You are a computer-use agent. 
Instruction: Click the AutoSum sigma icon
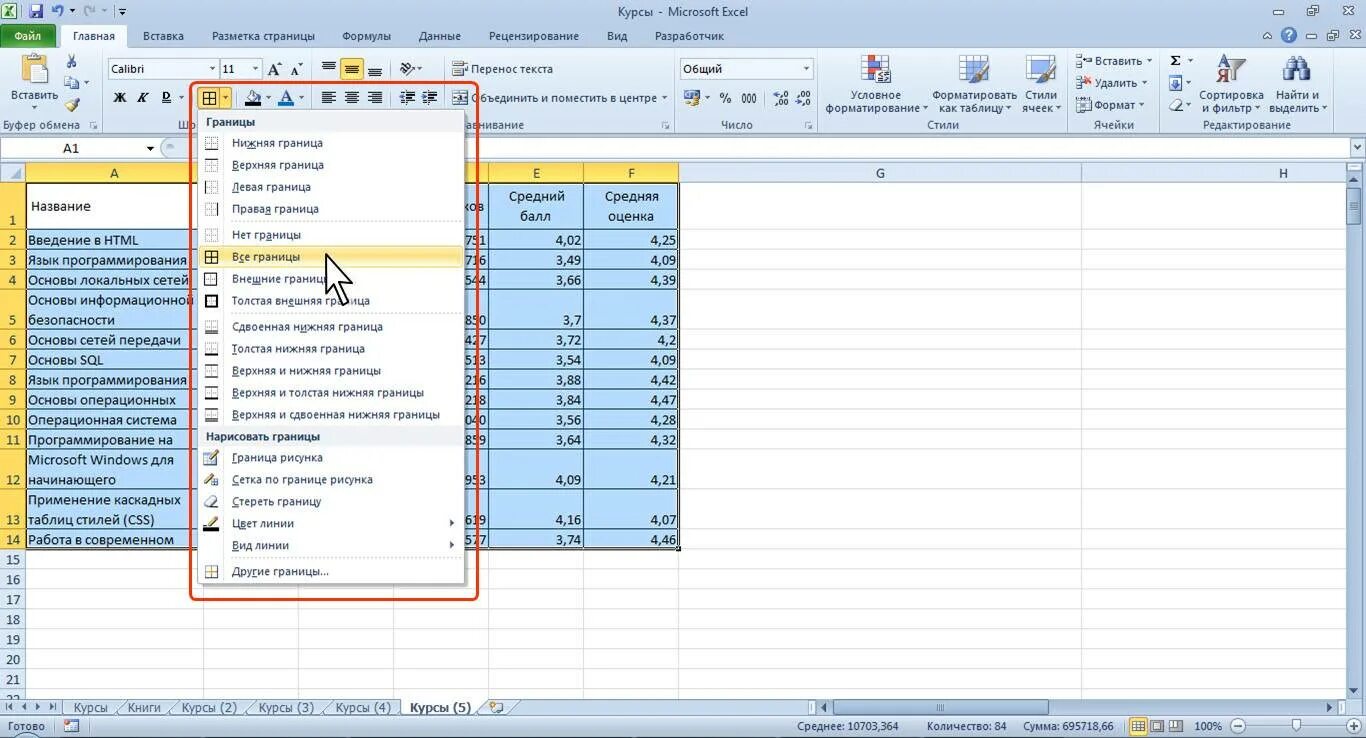coord(1176,61)
